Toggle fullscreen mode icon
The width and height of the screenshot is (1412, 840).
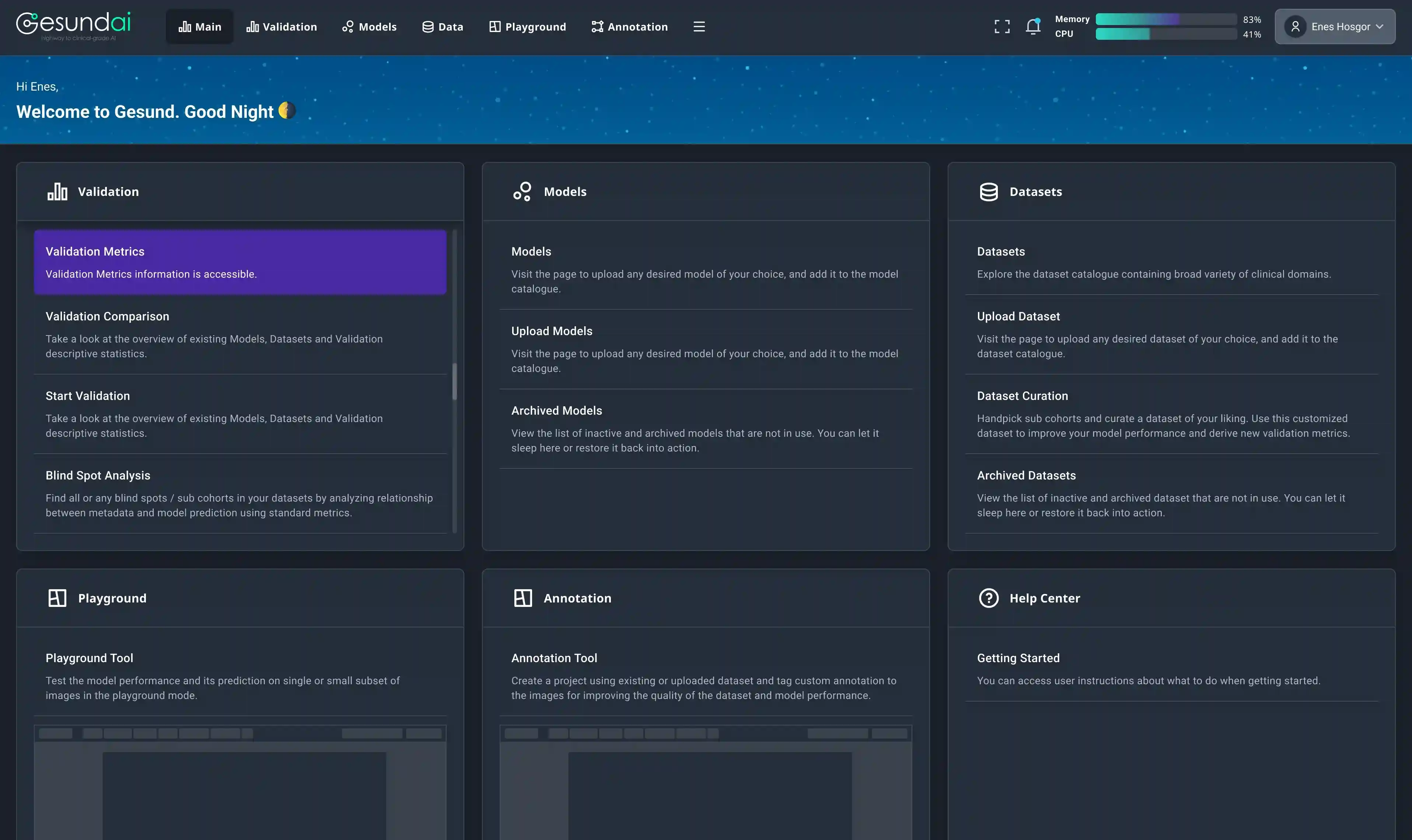[x=1002, y=27]
